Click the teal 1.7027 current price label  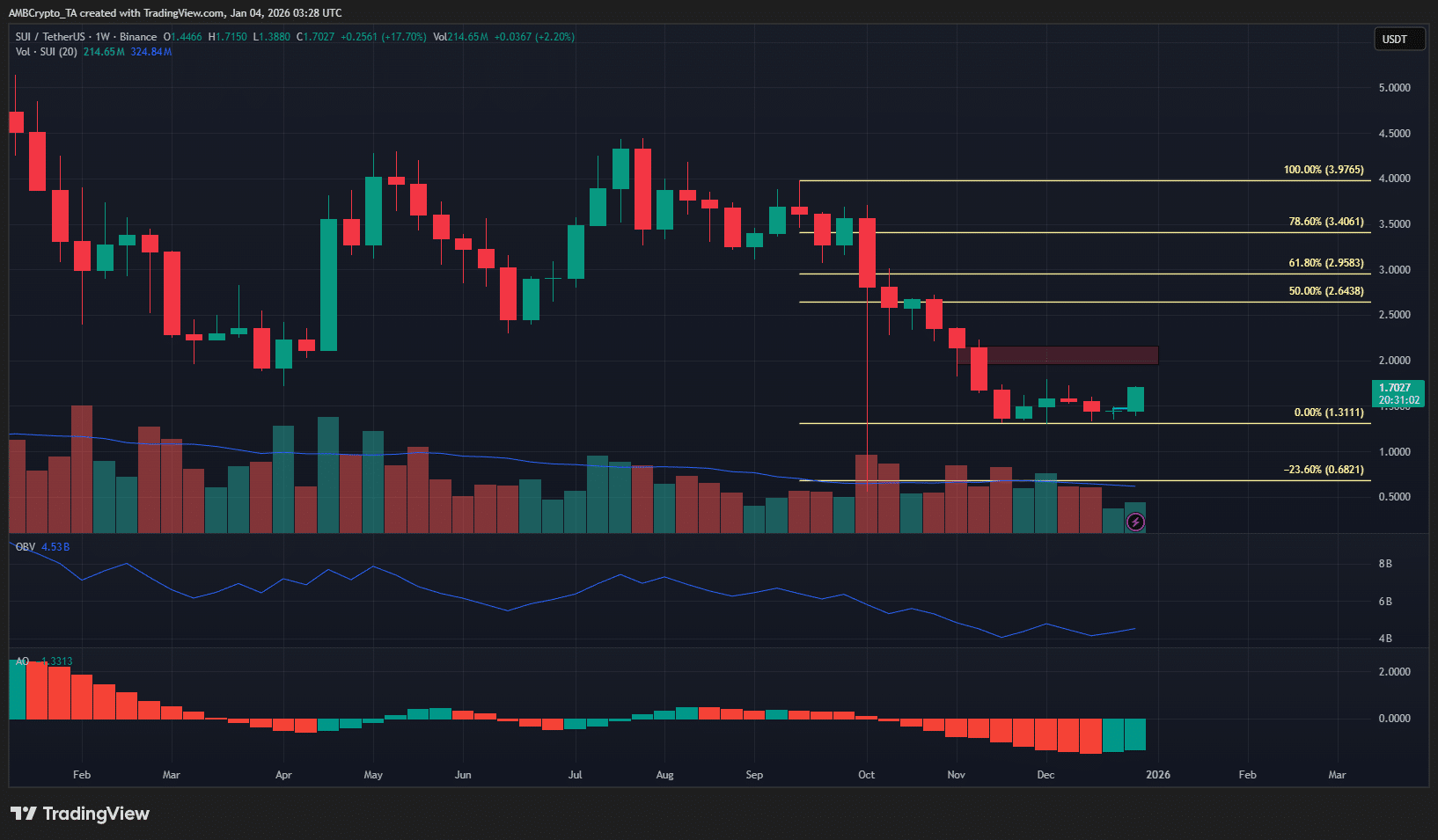(1397, 394)
